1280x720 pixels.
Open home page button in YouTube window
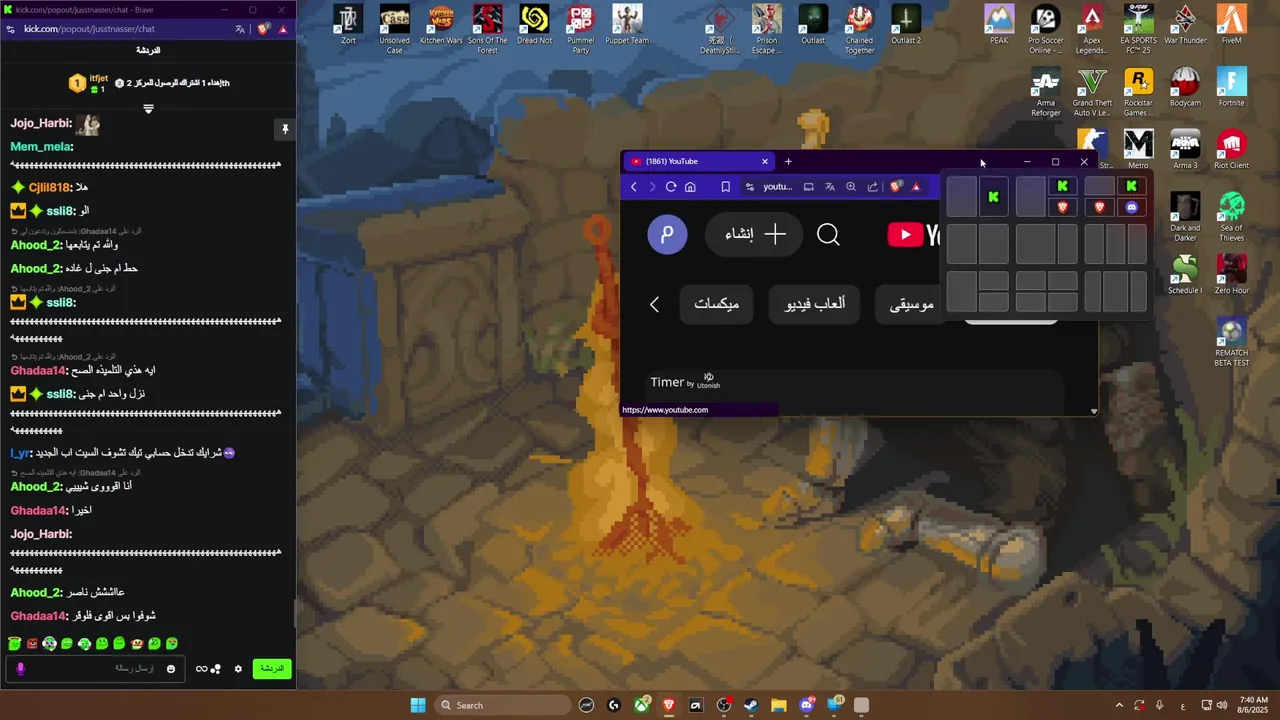click(690, 187)
